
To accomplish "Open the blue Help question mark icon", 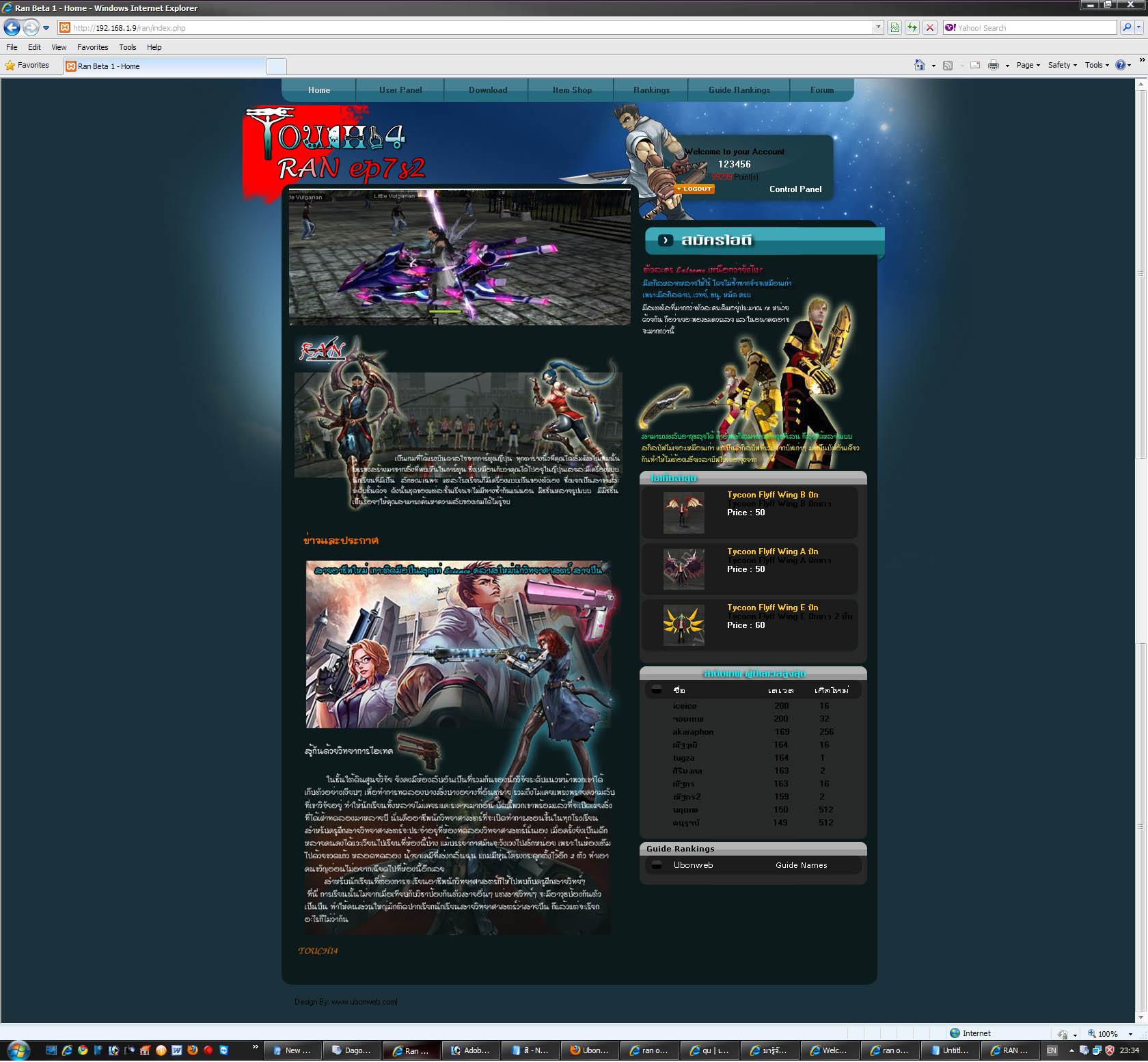I will click(1121, 65).
